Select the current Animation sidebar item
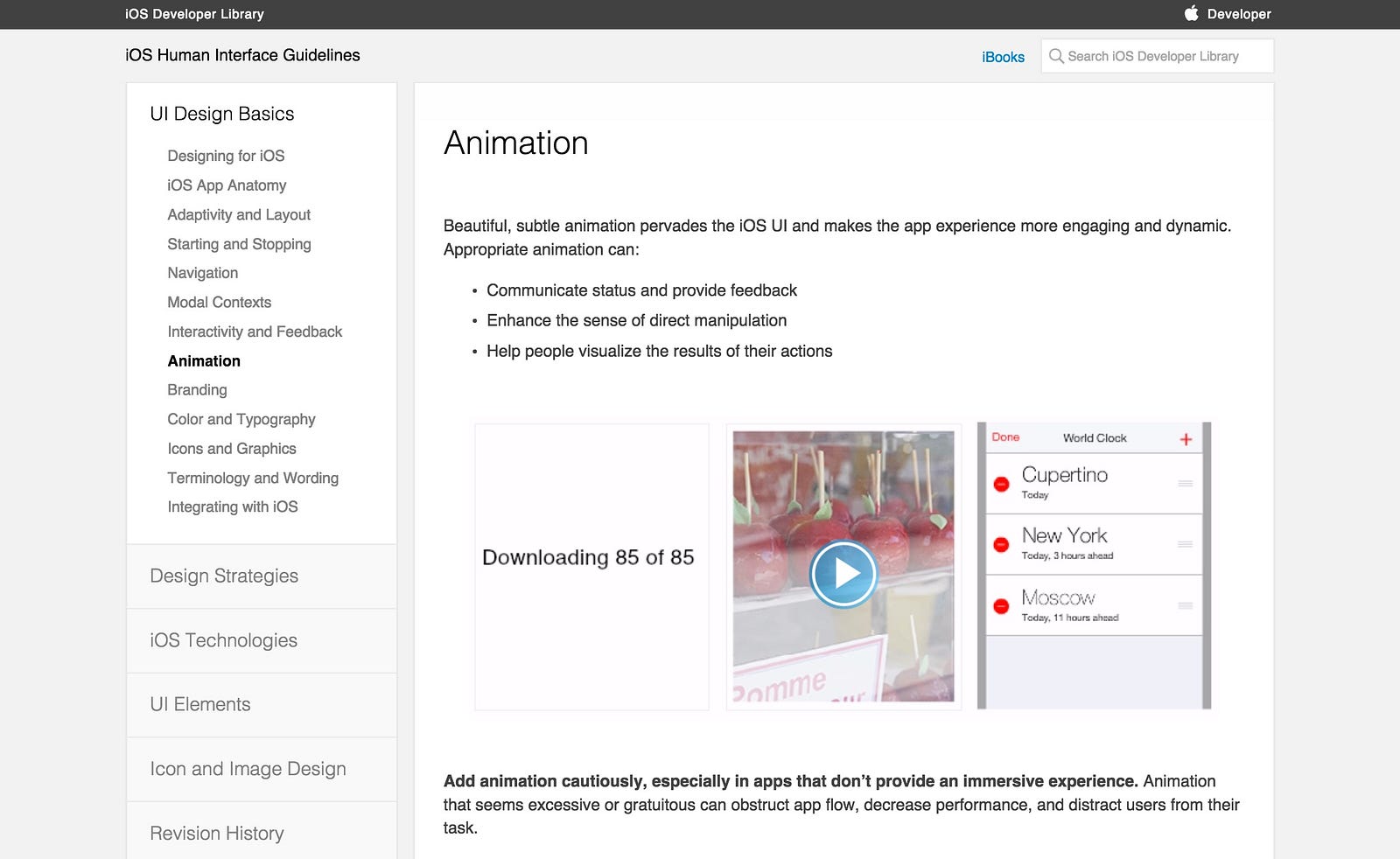The width and height of the screenshot is (1400, 859). click(x=204, y=360)
